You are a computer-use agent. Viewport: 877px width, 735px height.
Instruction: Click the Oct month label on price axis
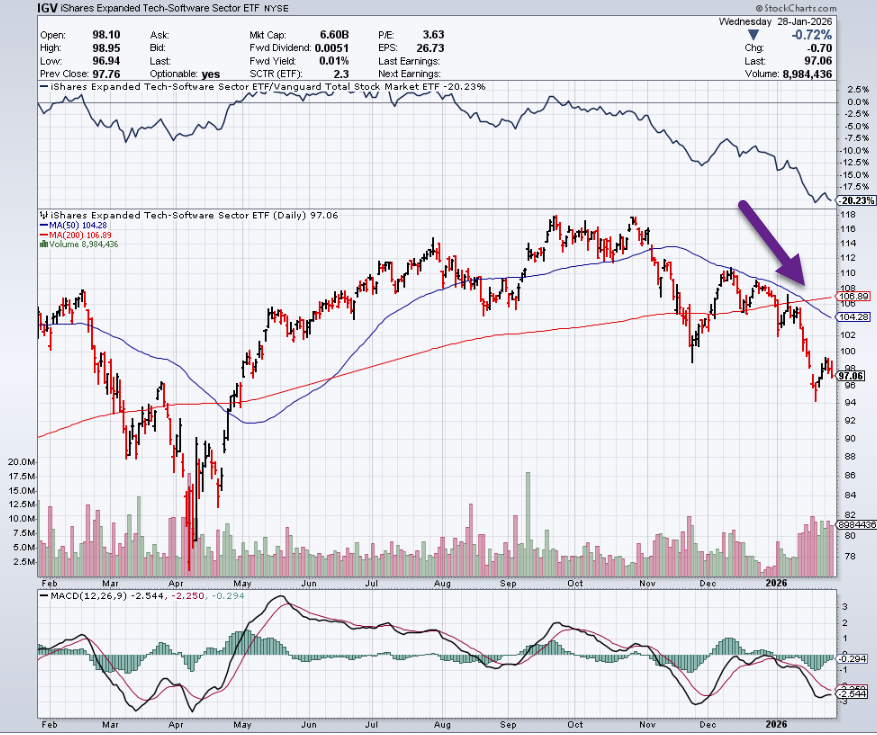pos(574,579)
